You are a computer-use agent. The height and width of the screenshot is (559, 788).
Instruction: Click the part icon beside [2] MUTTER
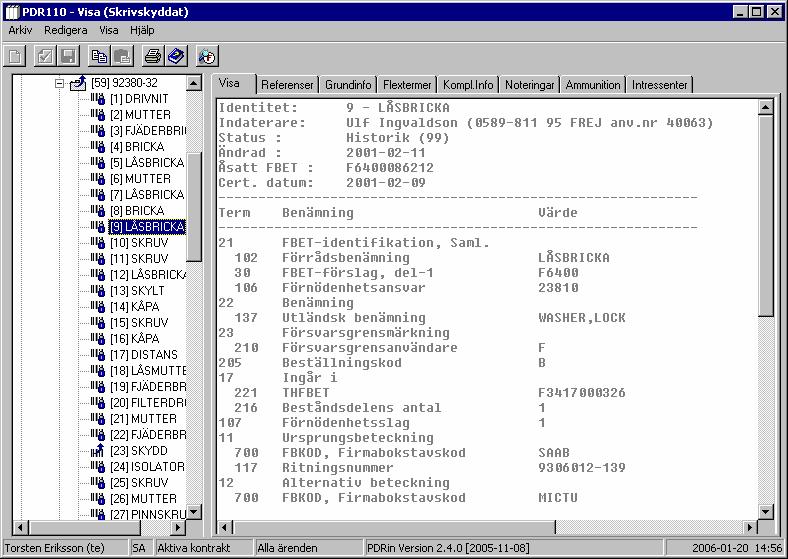click(97, 115)
